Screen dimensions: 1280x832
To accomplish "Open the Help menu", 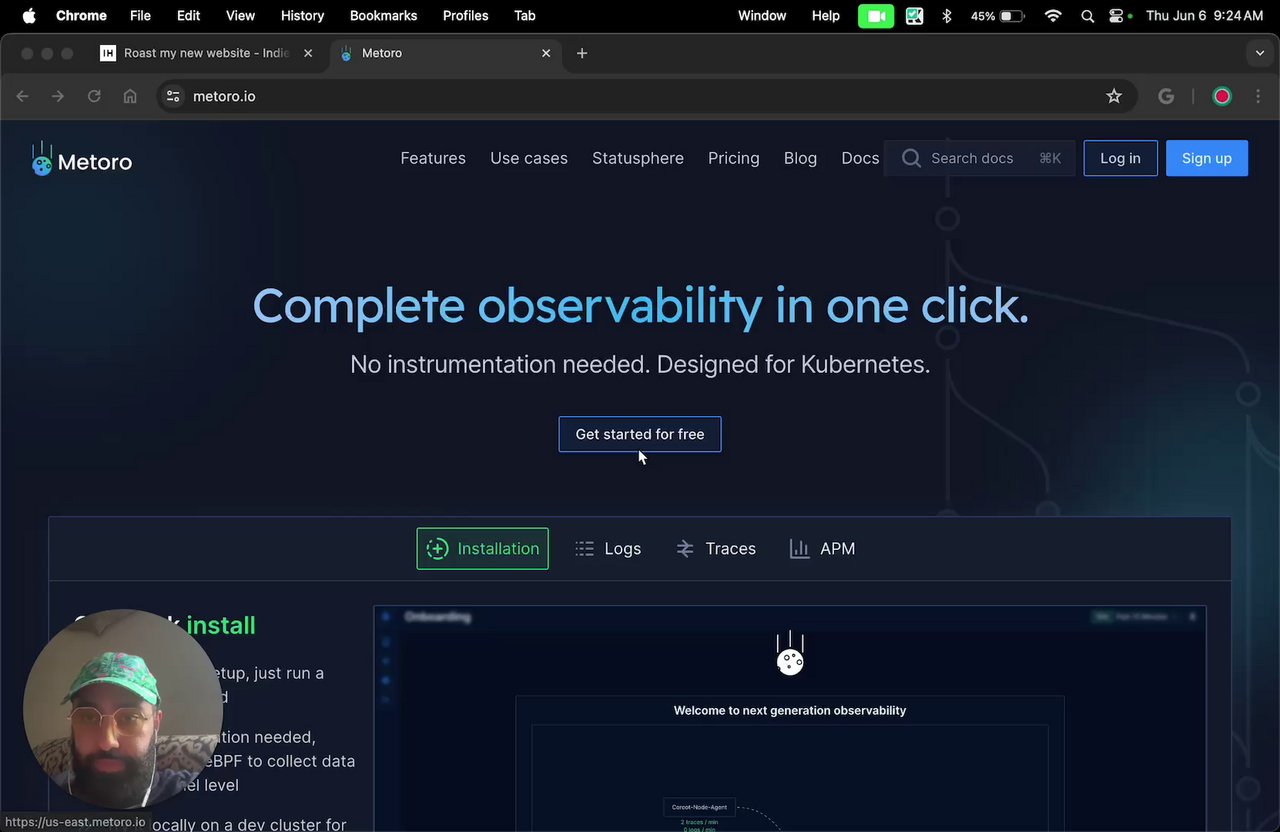I will (826, 16).
